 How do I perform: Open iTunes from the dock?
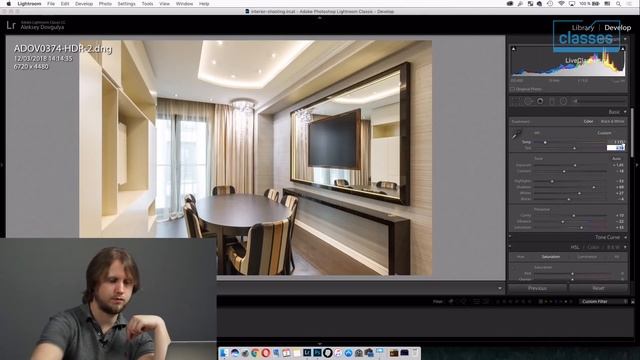(x=338, y=353)
